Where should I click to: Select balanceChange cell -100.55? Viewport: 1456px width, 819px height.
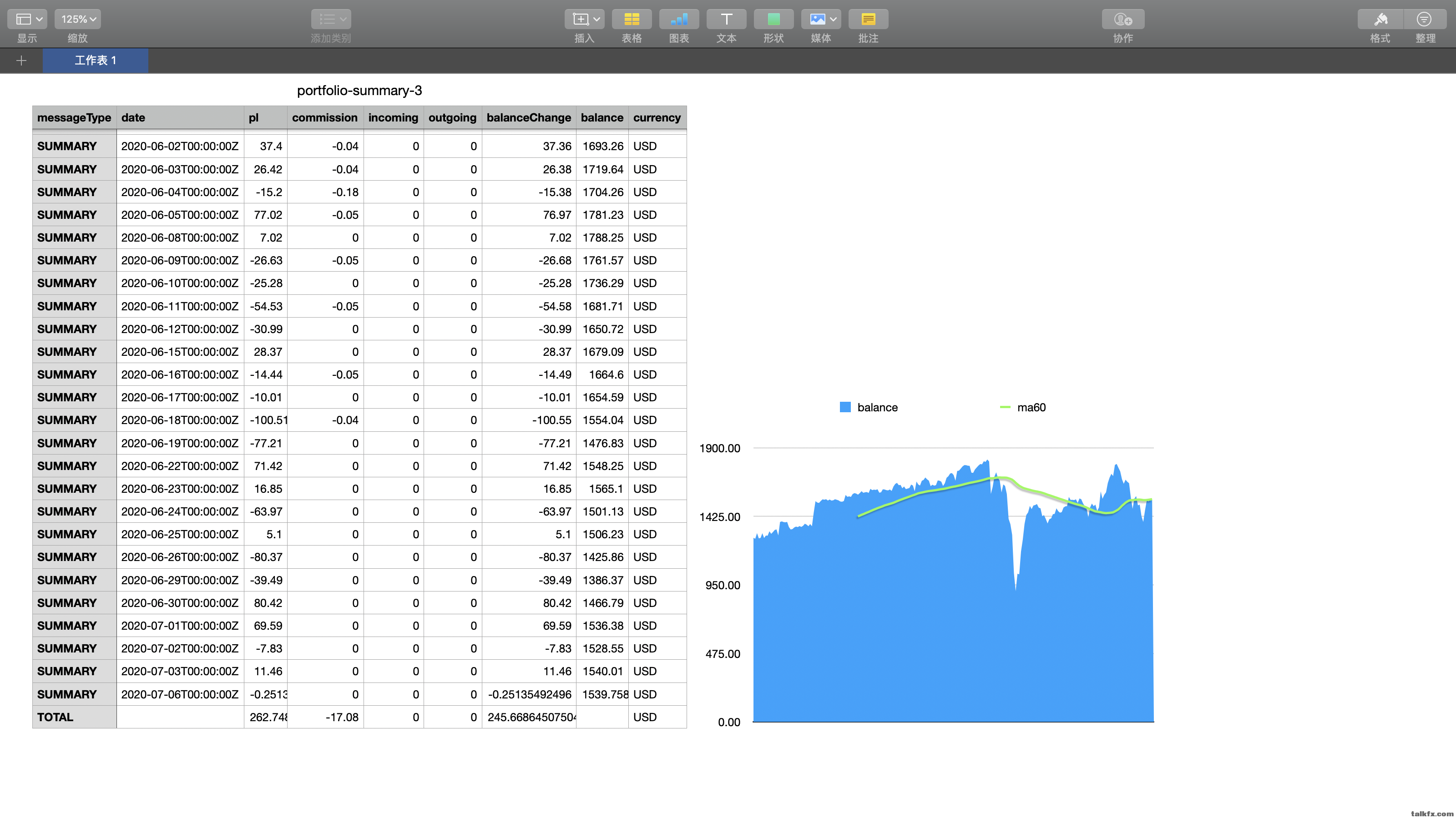[528, 420]
